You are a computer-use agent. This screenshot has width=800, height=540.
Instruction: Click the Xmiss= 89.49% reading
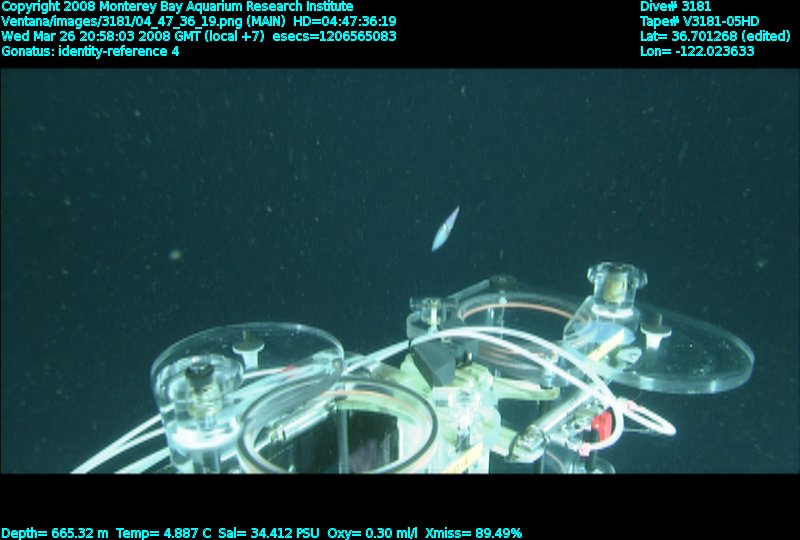tap(478, 533)
